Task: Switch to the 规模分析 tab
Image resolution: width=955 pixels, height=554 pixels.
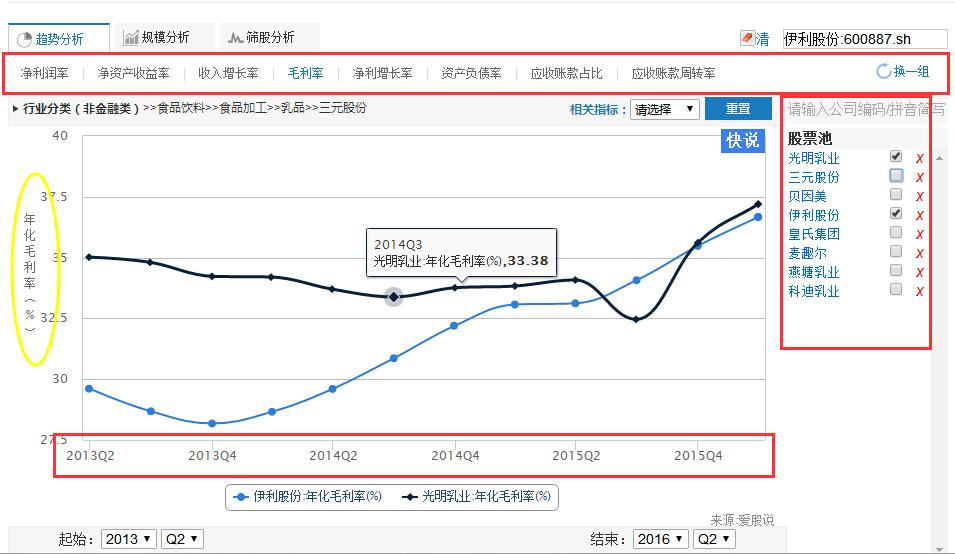Action: [x=164, y=38]
